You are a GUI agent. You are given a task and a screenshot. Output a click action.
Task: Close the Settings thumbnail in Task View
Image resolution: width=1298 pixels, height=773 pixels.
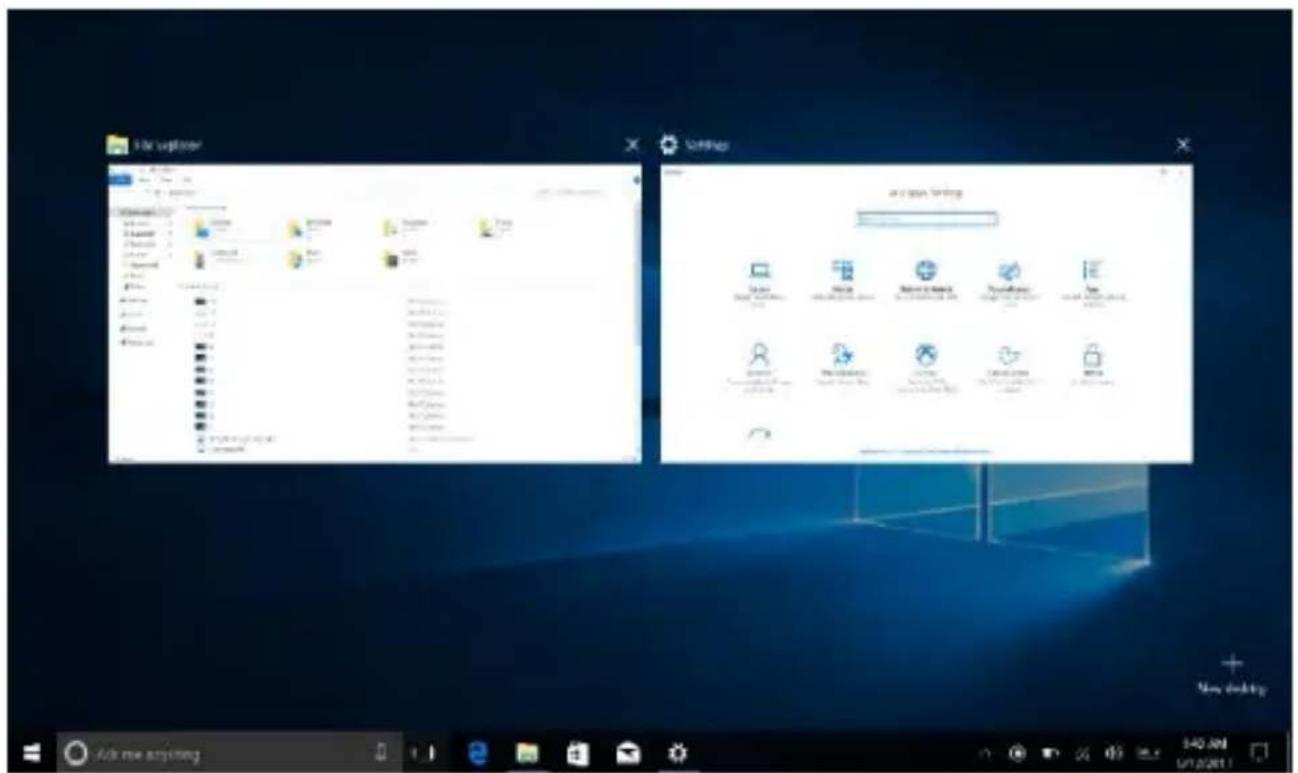coord(1184,146)
